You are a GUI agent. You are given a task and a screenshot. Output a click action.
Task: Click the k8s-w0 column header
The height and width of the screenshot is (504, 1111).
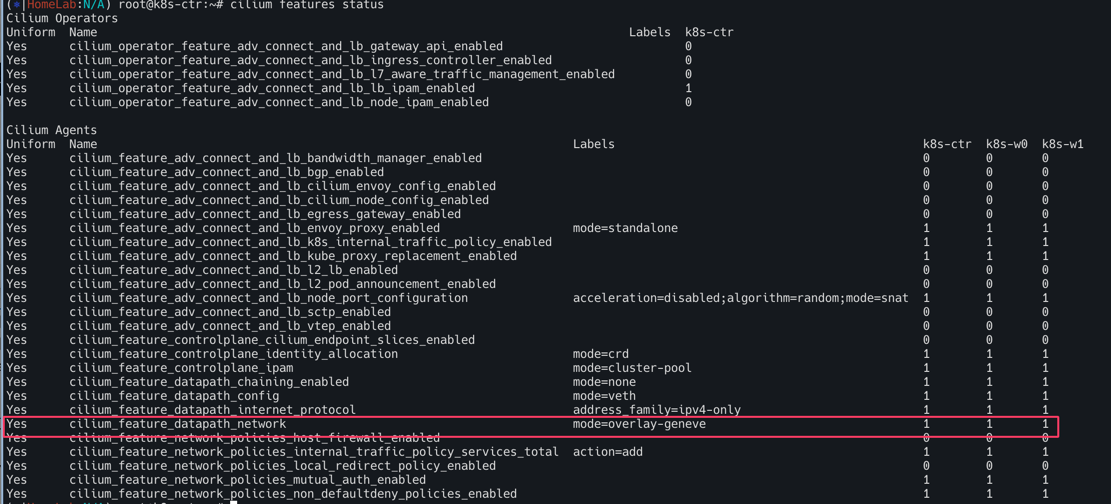[1006, 144]
